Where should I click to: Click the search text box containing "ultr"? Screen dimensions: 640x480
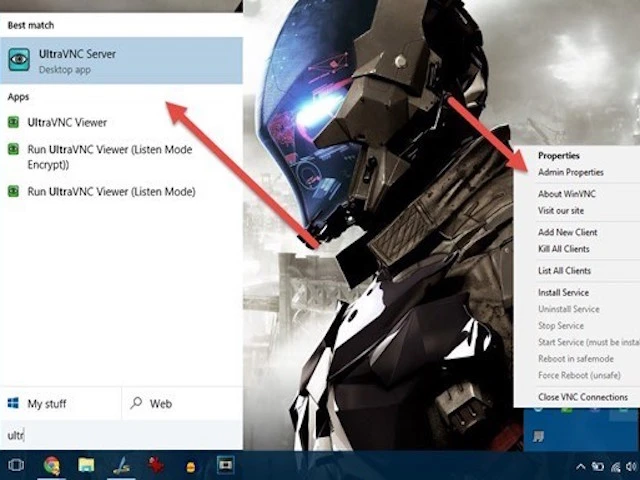coord(120,435)
